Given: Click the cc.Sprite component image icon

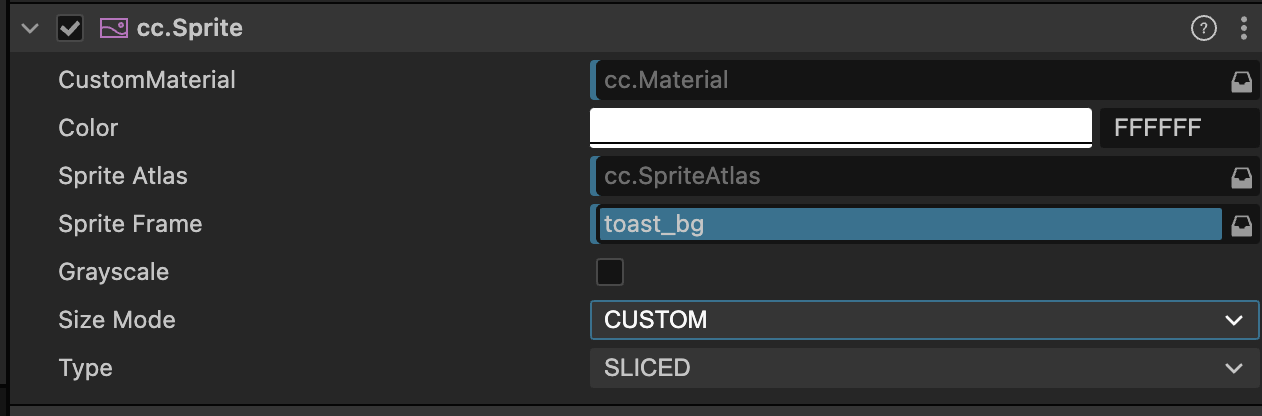Looking at the screenshot, I should 113,28.
